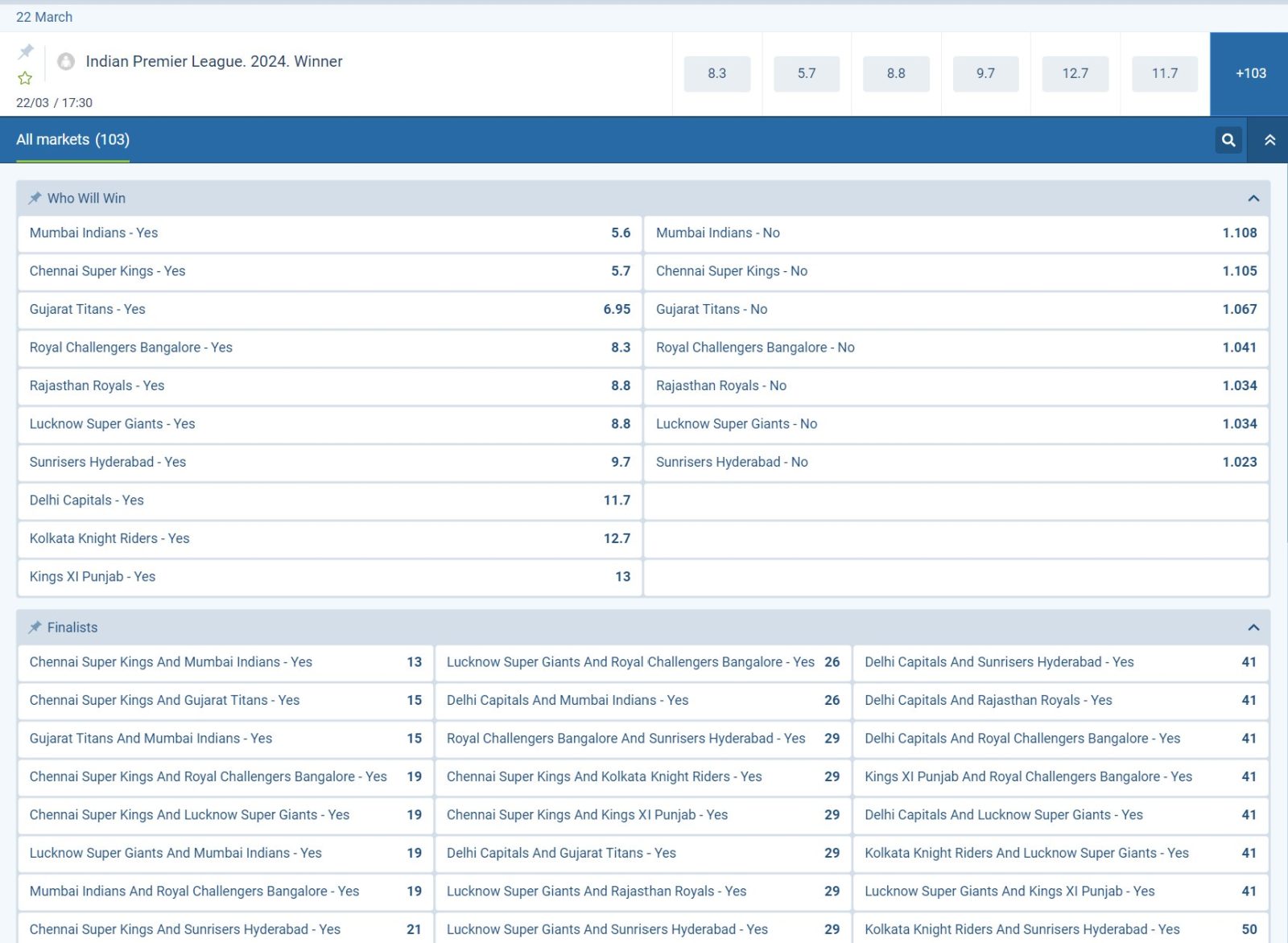Choose Chennai Super Kings - No at 1.105
1288x943 pixels.
pos(956,271)
